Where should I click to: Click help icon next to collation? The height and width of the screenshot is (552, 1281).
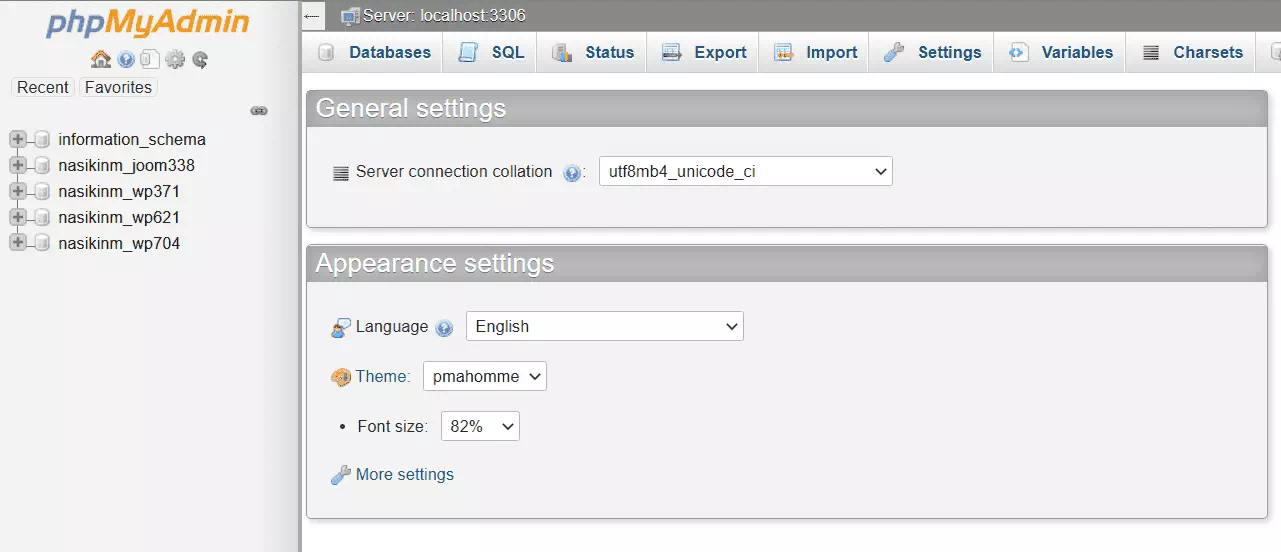point(571,173)
